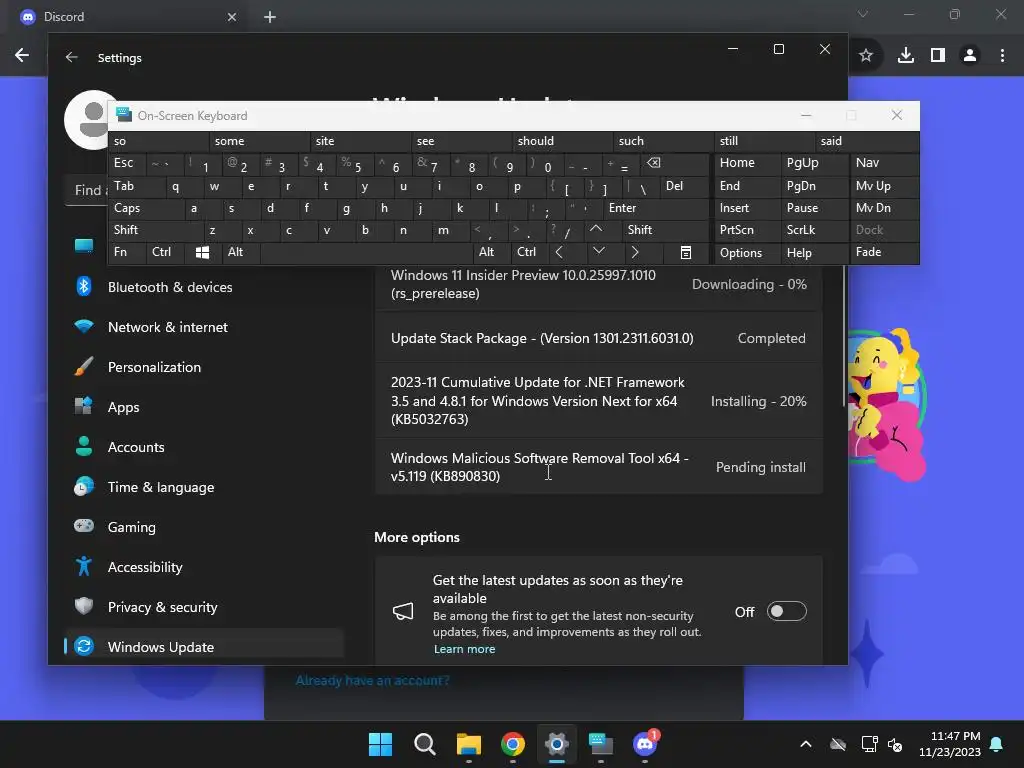Open the Gaming settings page

pos(204,526)
